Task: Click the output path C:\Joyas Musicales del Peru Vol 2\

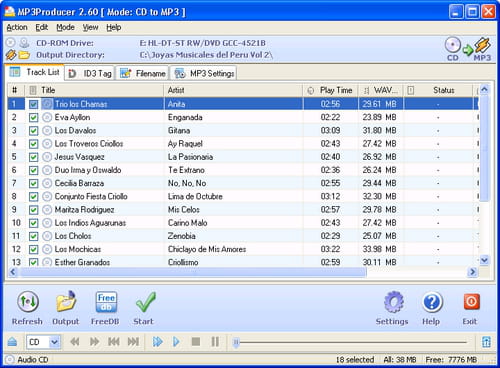Action: coord(206,55)
